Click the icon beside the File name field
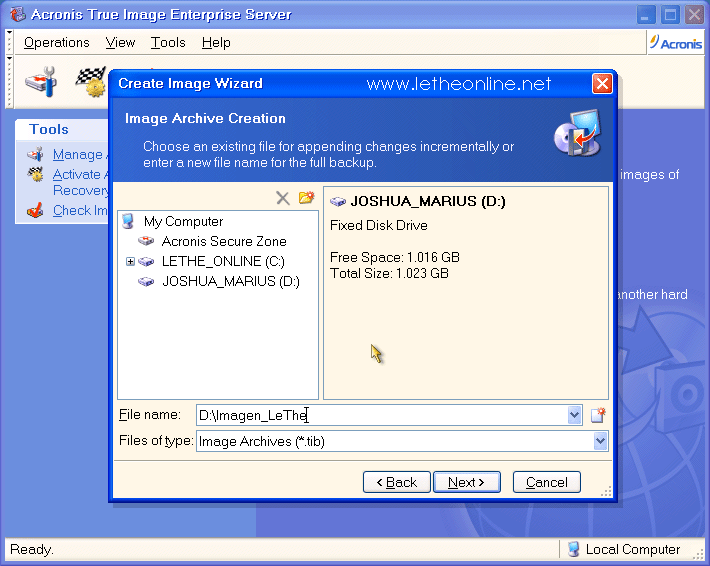Image resolution: width=710 pixels, height=566 pixels. click(x=598, y=415)
